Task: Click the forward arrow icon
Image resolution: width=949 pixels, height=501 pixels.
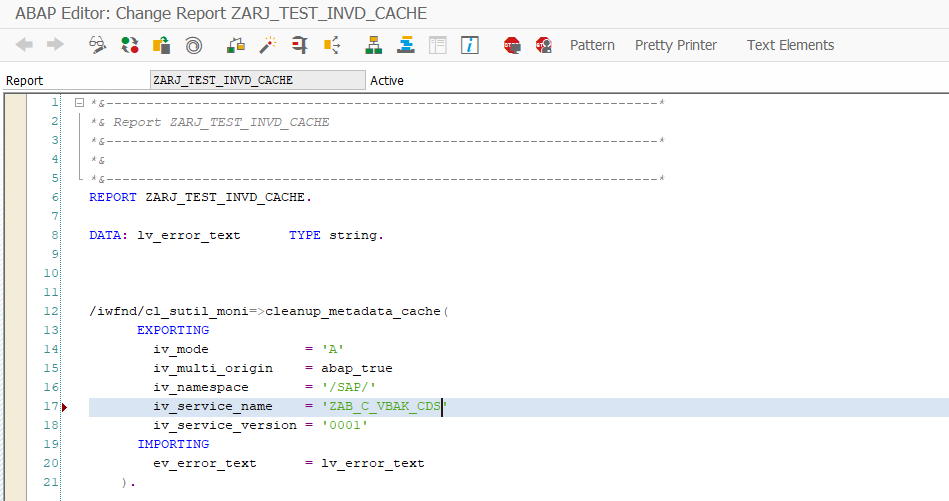Action: point(56,45)
